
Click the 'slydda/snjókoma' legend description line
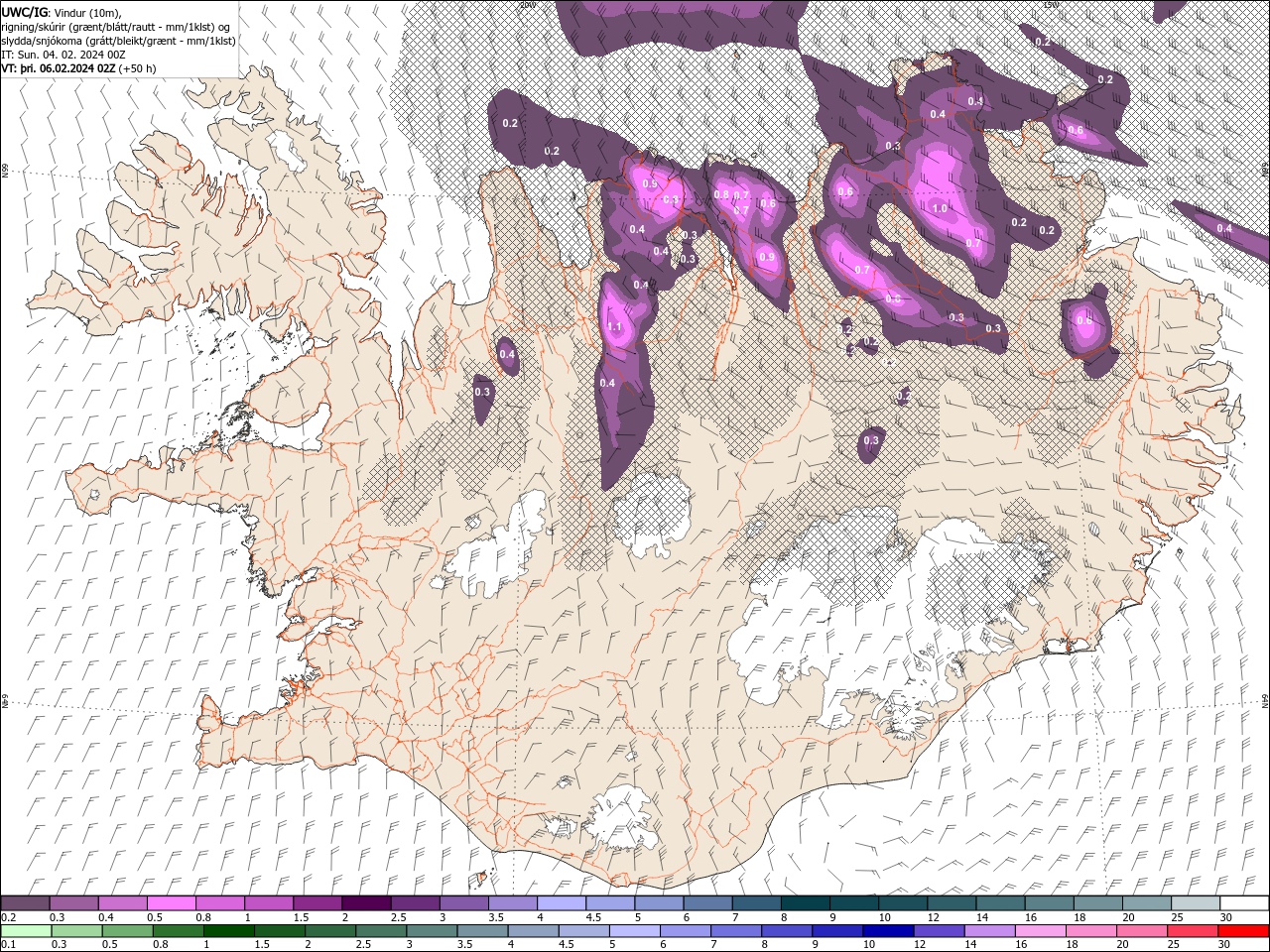118,41
